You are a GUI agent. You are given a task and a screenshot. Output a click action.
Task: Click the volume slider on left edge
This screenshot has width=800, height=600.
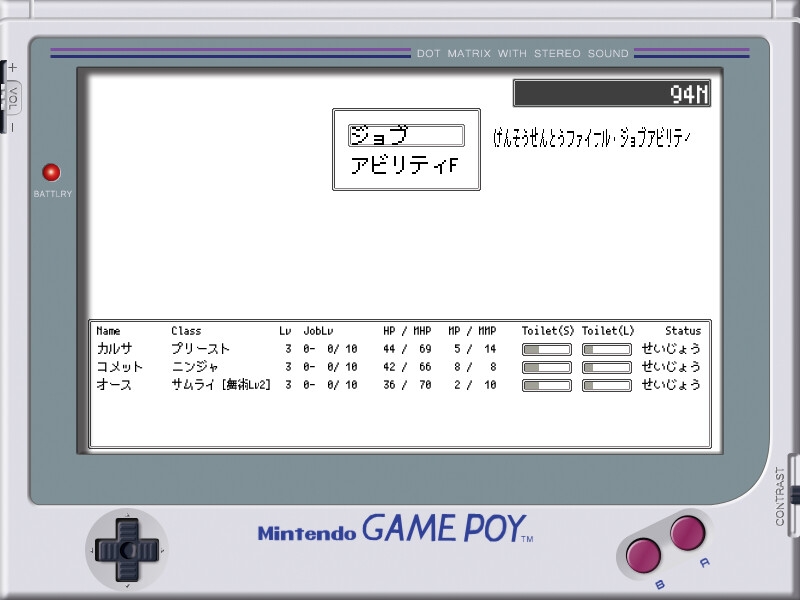(x=3, y=97)
